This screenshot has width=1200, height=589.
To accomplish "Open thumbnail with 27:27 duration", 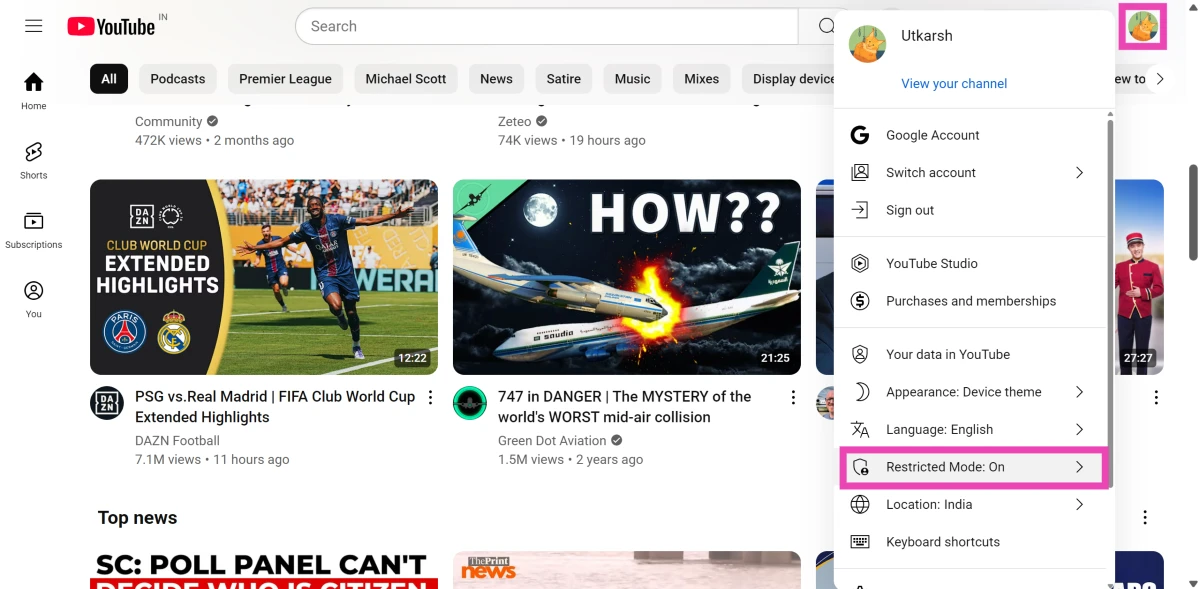I will click(x=1139, y=277).
